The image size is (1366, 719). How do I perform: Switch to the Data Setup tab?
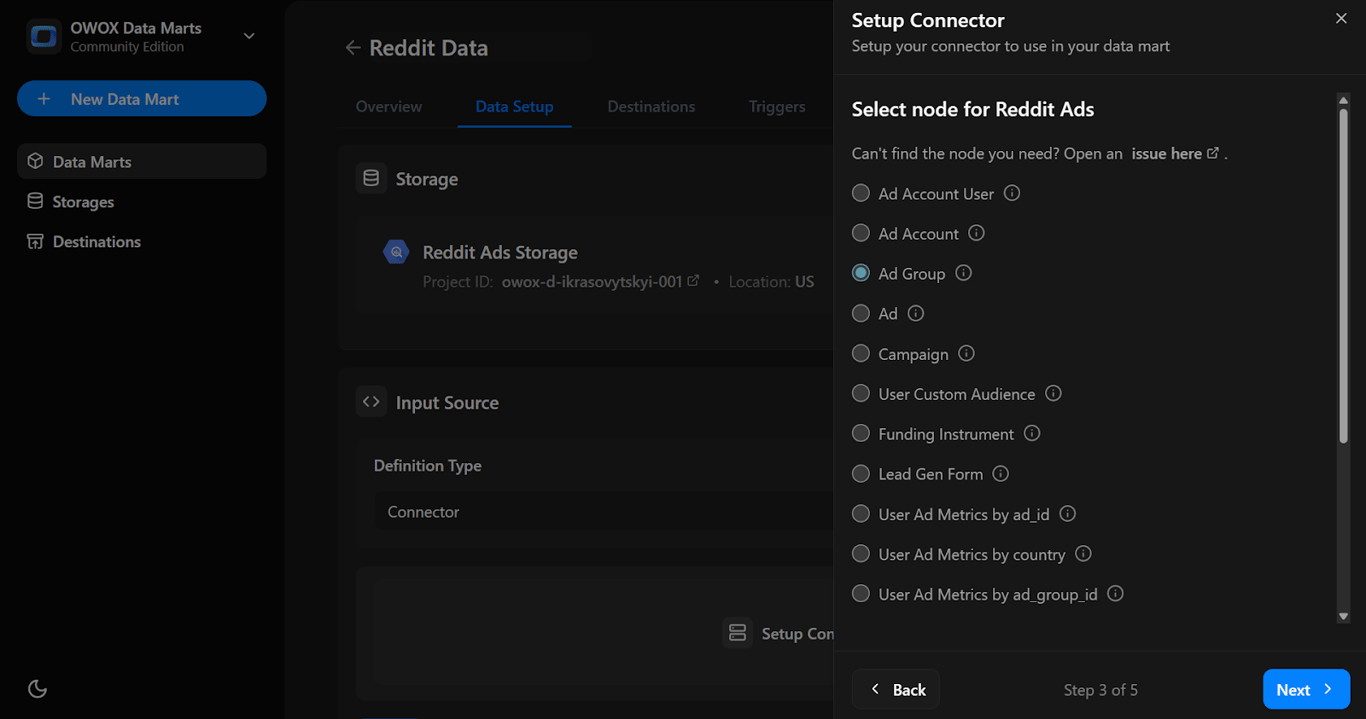tap(514, 106)
